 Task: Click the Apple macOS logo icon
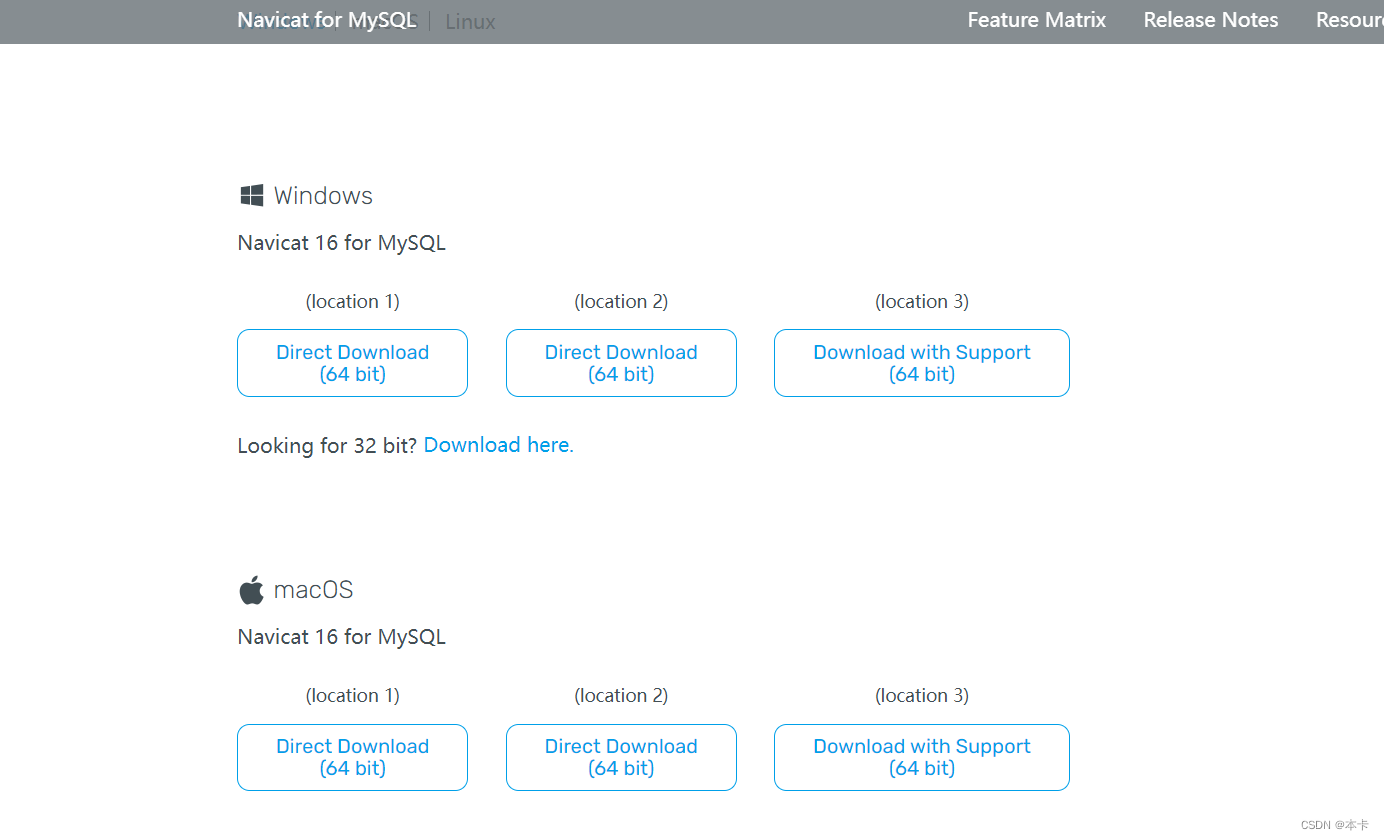click(251, 589)
